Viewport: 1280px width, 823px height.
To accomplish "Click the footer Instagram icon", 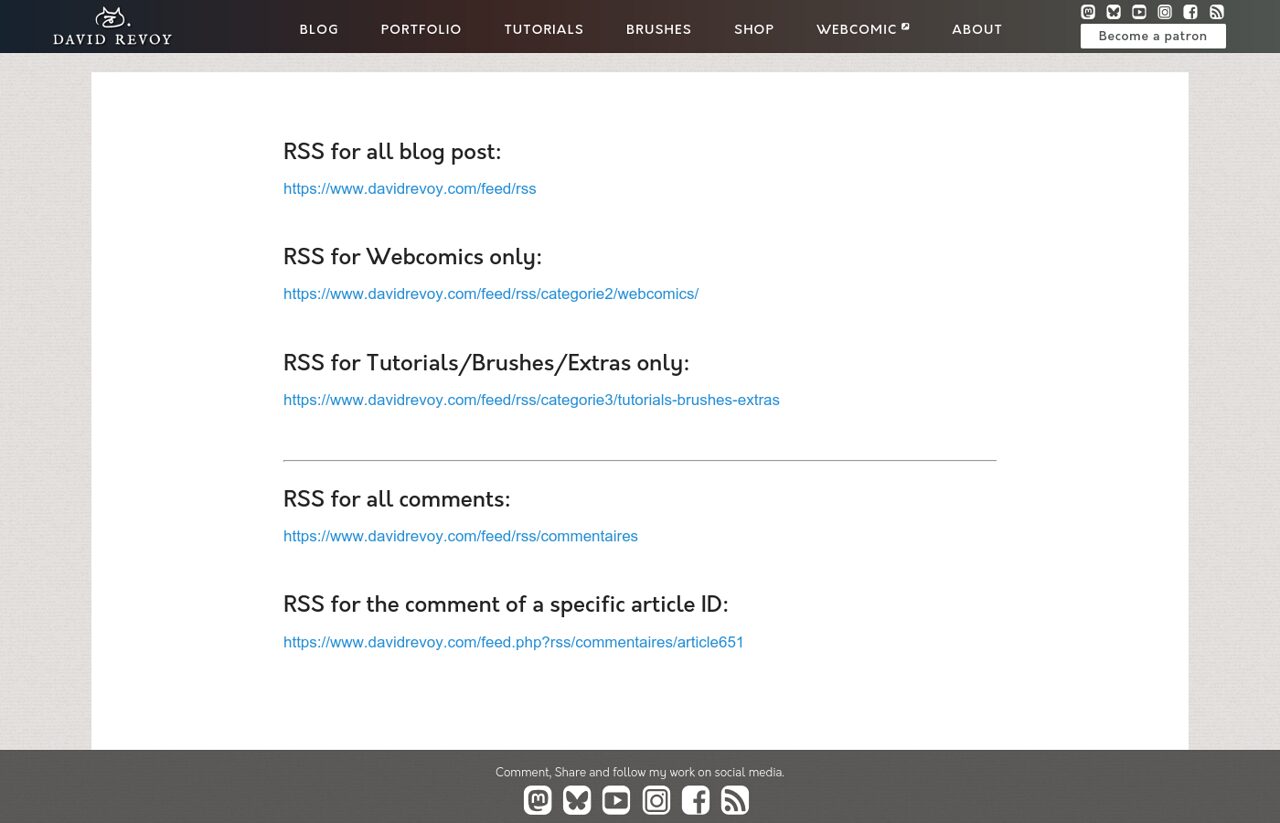I will 656,800.
